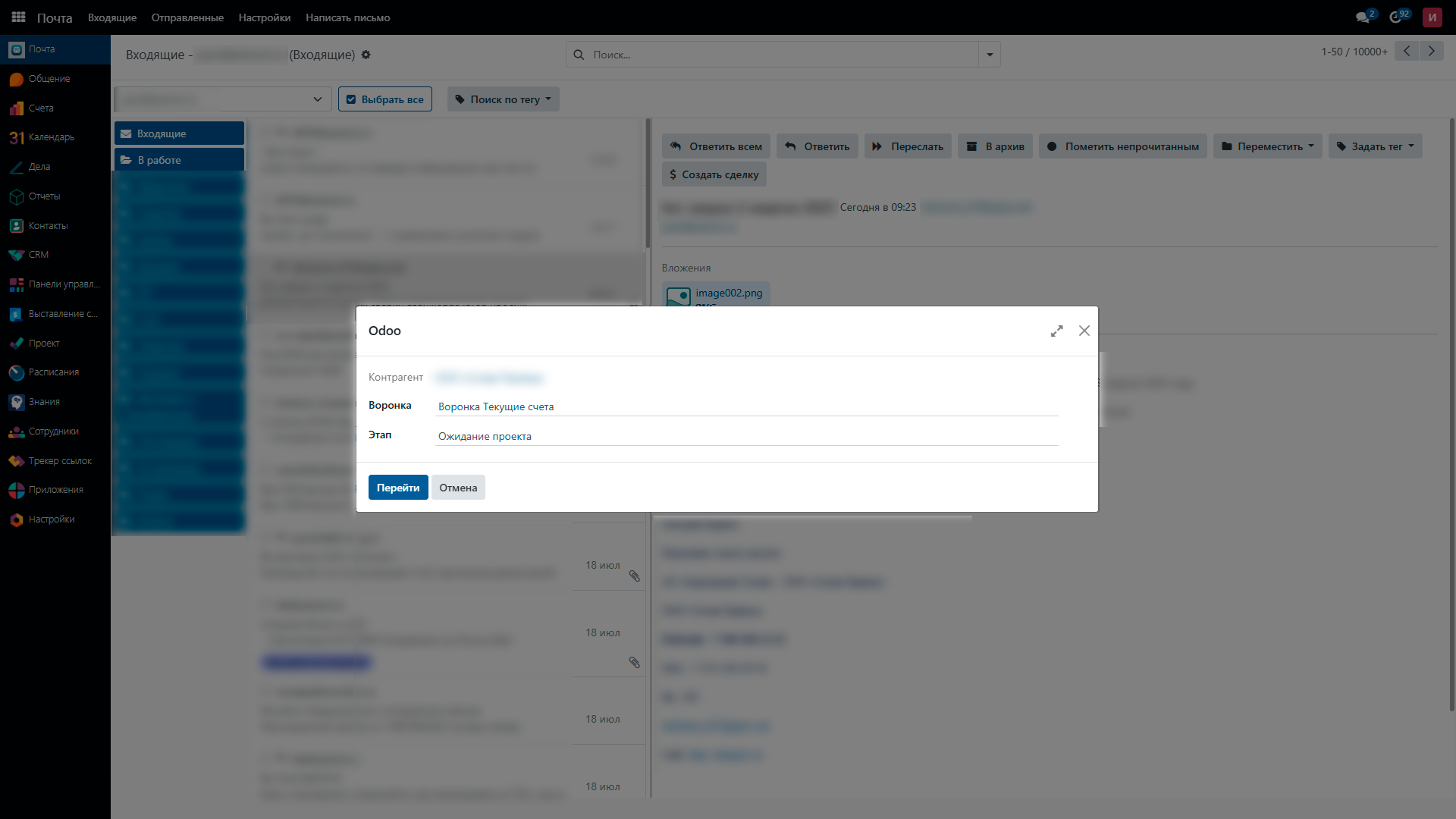Open conversations chat icon in top bar
This screenshot has width=1456, height=819.
coord(1363,17)
